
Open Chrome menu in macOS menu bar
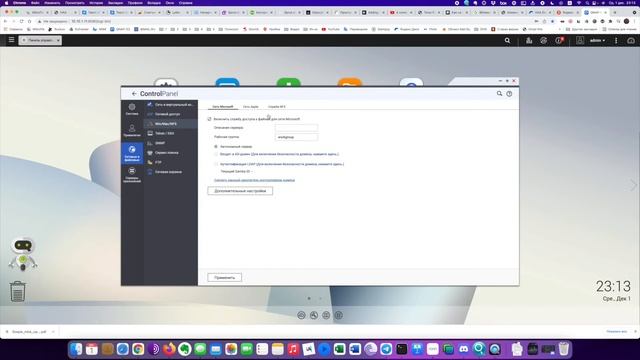pyautogui.click(x=19, y=2)
